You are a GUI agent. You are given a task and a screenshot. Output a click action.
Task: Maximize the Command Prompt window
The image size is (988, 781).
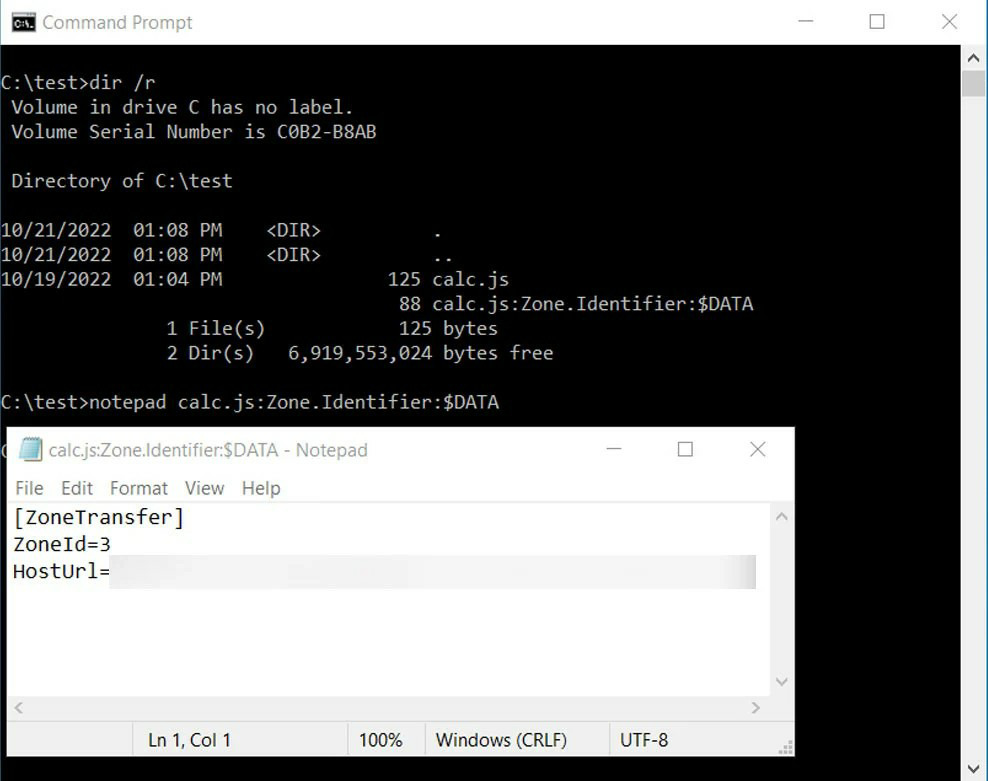point(877,22)
